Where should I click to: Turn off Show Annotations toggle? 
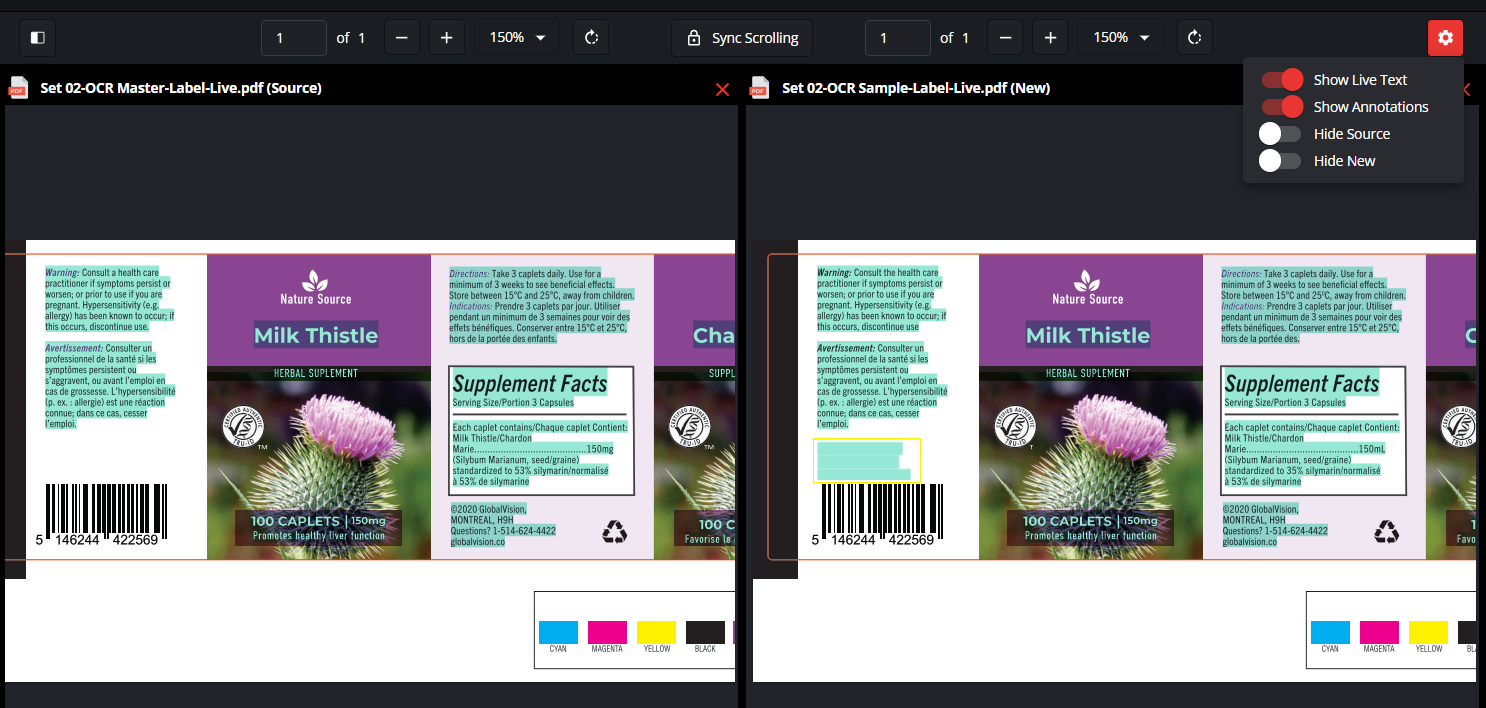[x=1281, y=107]
